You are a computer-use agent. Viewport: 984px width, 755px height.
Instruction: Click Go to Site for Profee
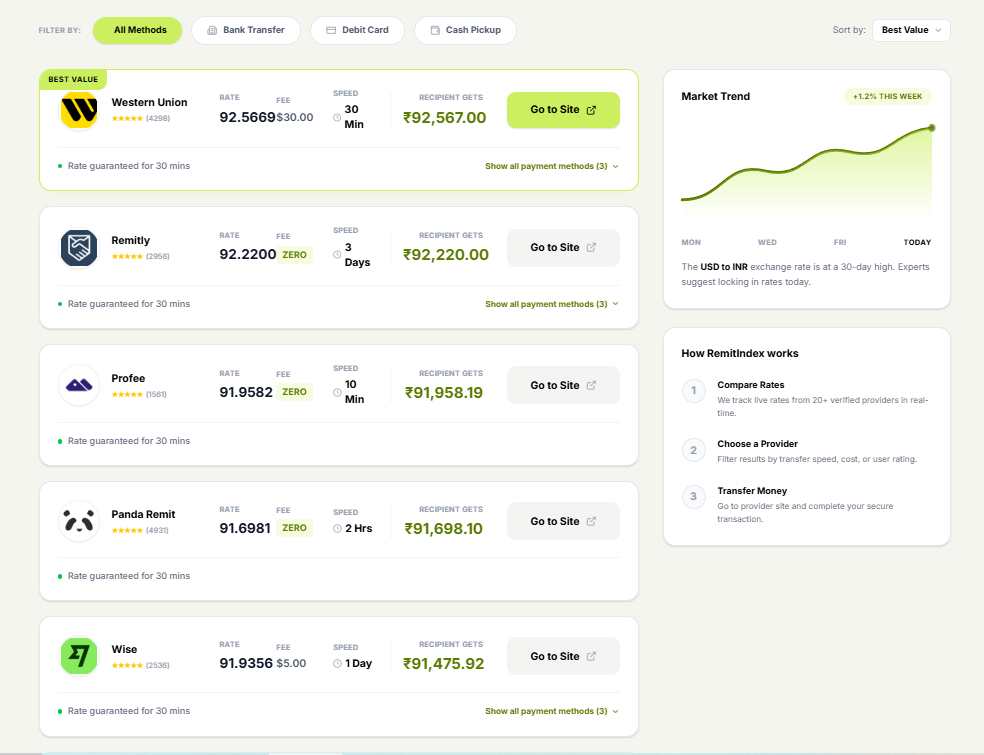[563, 385]
